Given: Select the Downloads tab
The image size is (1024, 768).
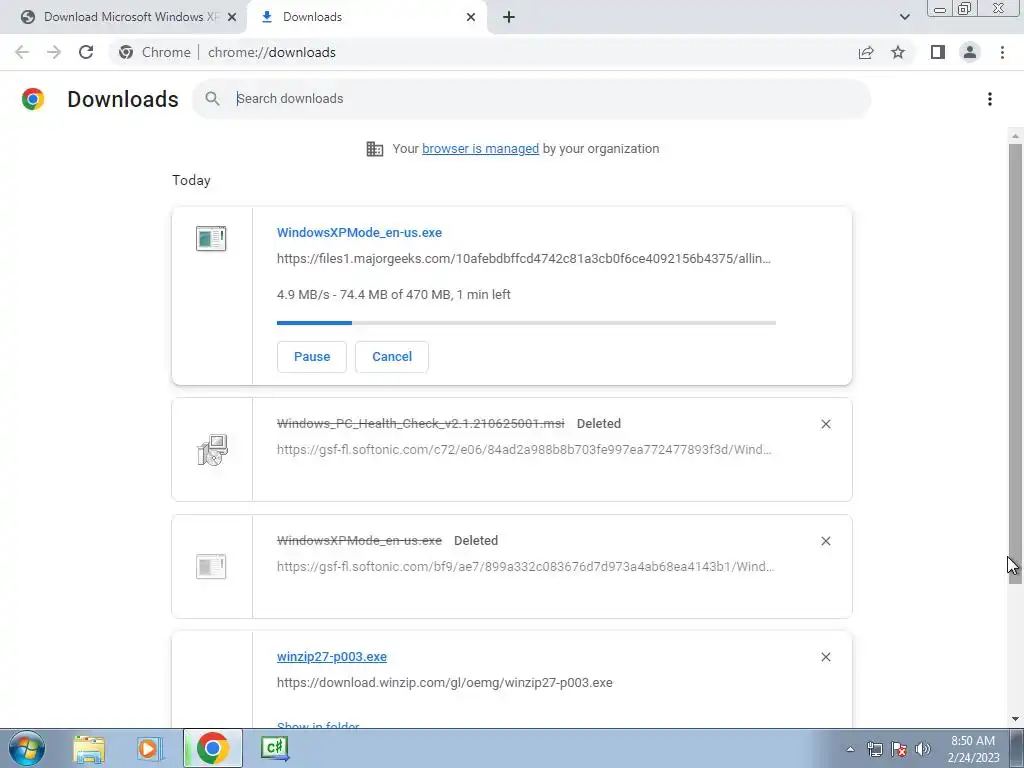Looking at the screenshot, I should [366, 17].
